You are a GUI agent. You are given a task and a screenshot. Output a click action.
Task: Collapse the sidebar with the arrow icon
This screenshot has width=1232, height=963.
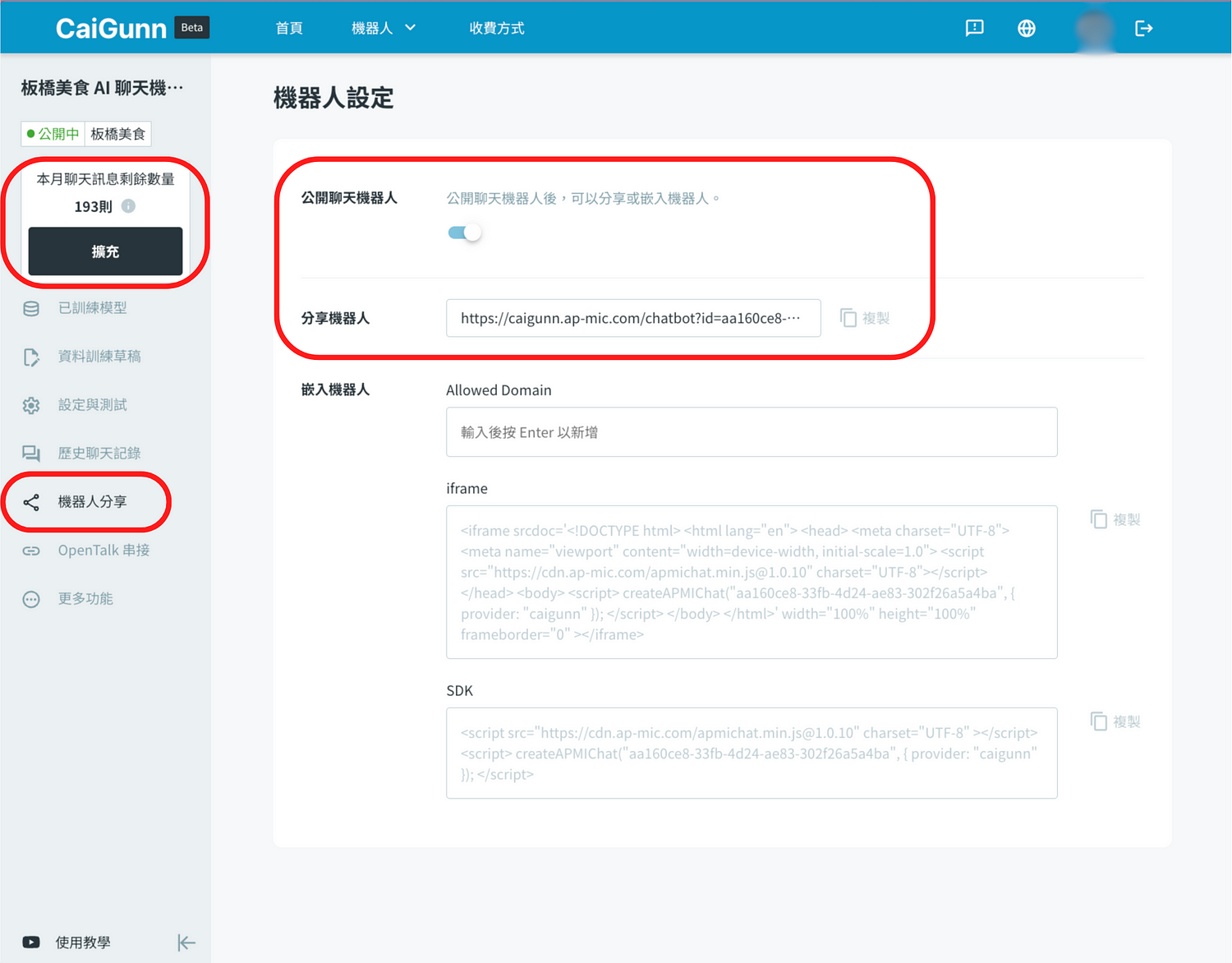click(186, 942)
